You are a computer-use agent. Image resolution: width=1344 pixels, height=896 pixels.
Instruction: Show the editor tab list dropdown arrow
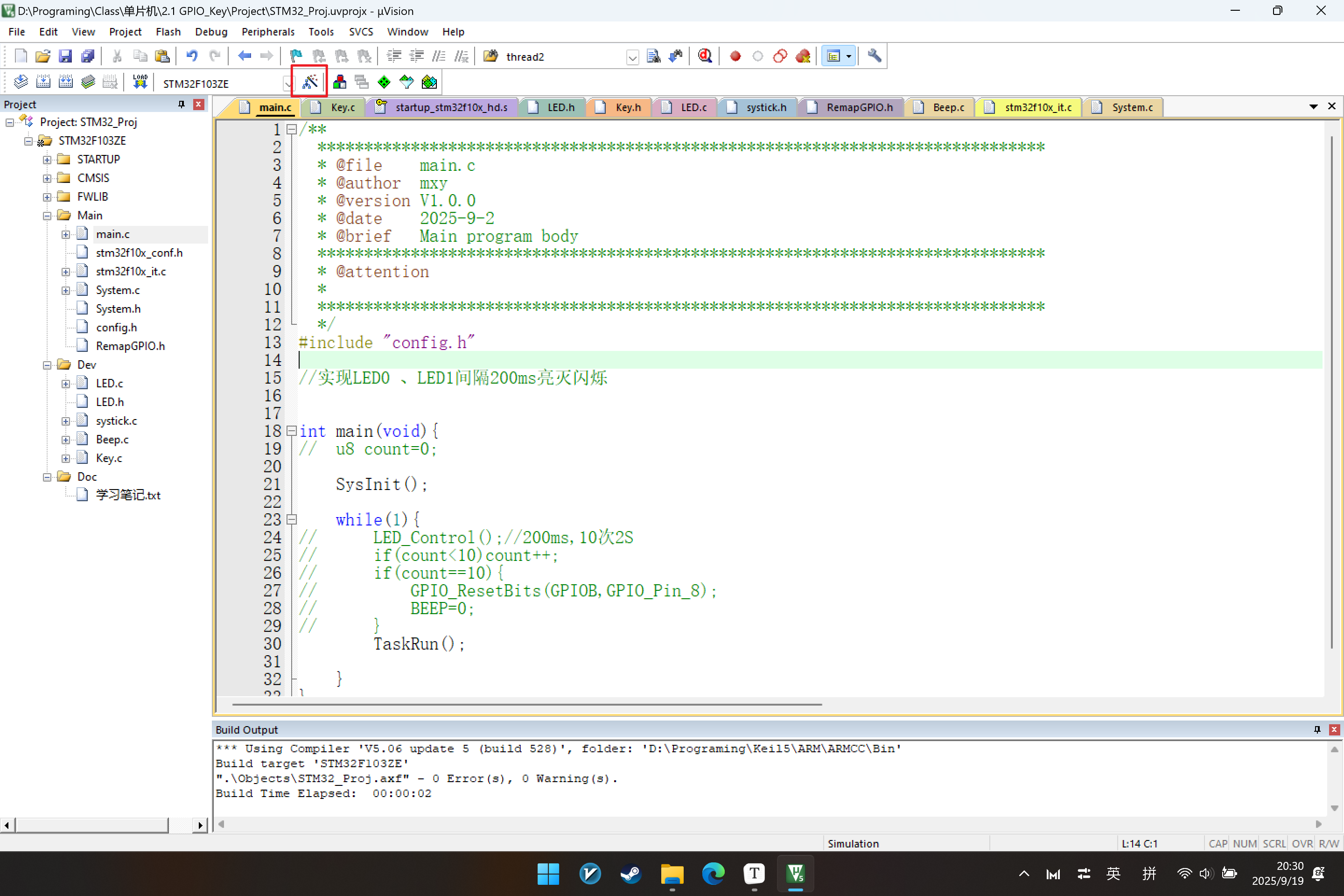pos(1313,107)
